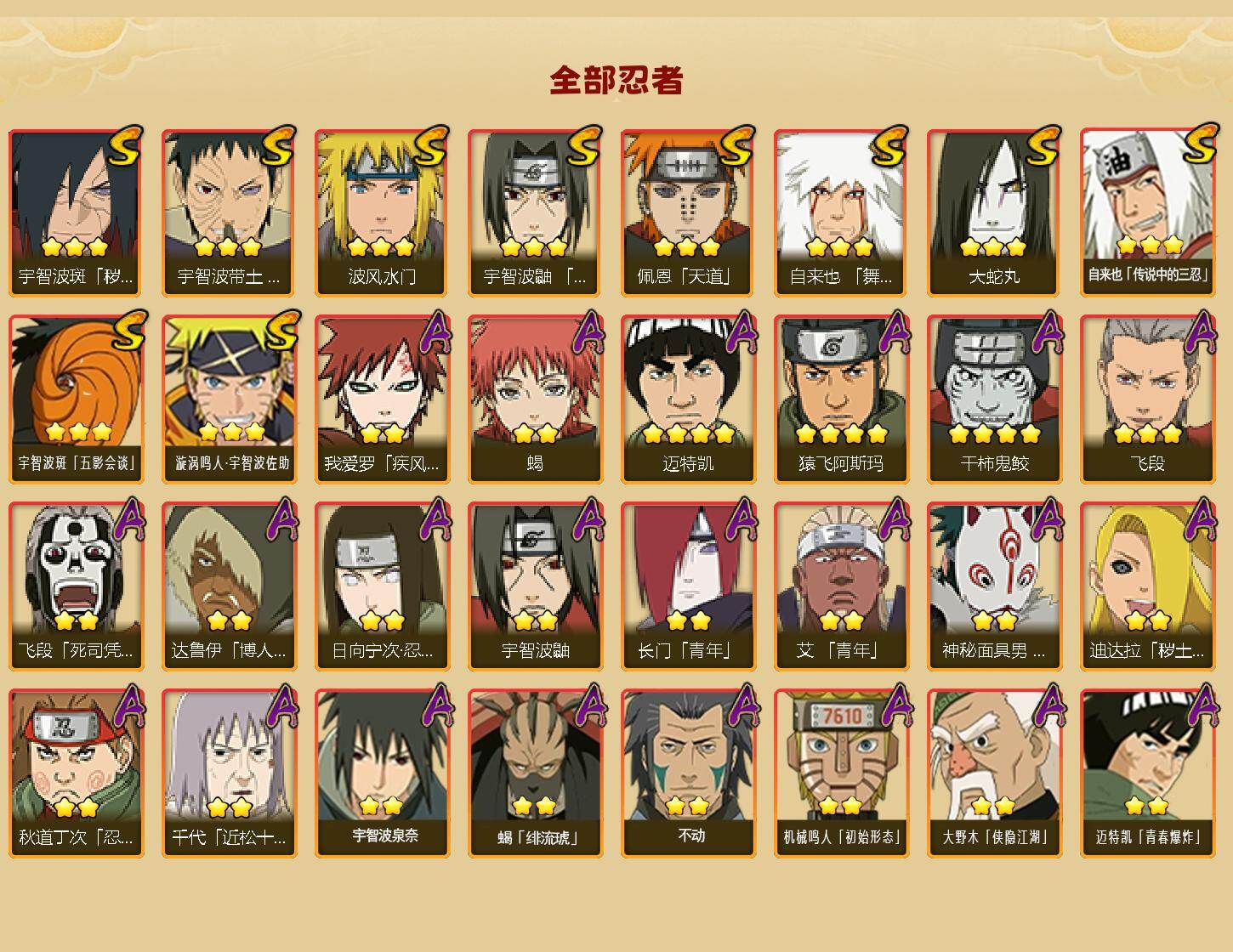
Task: Select the 宇智波泉奈 ninja card
Action: (x=382, y=773)
